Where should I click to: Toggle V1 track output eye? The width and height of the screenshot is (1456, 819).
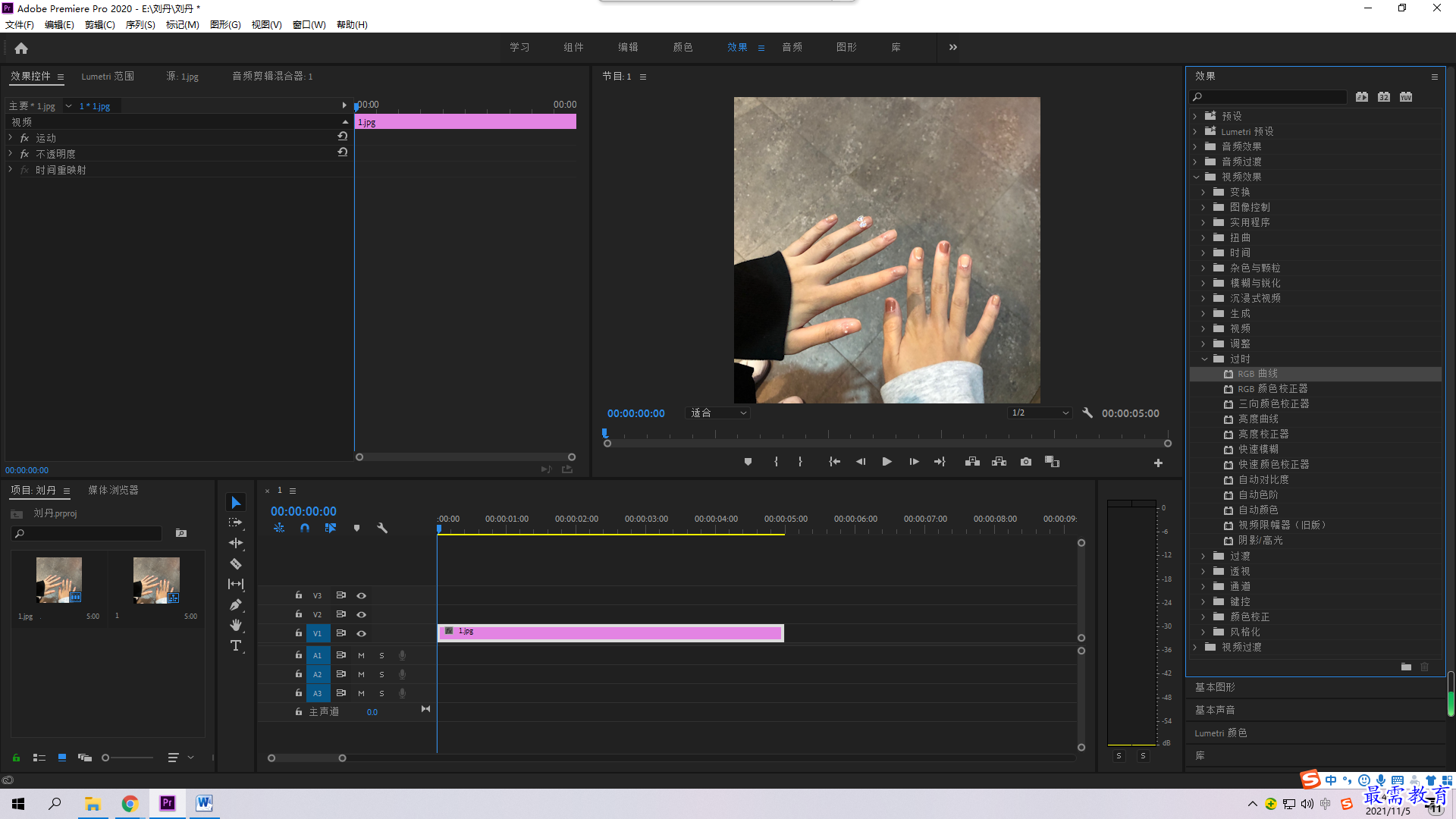[362, 633]
